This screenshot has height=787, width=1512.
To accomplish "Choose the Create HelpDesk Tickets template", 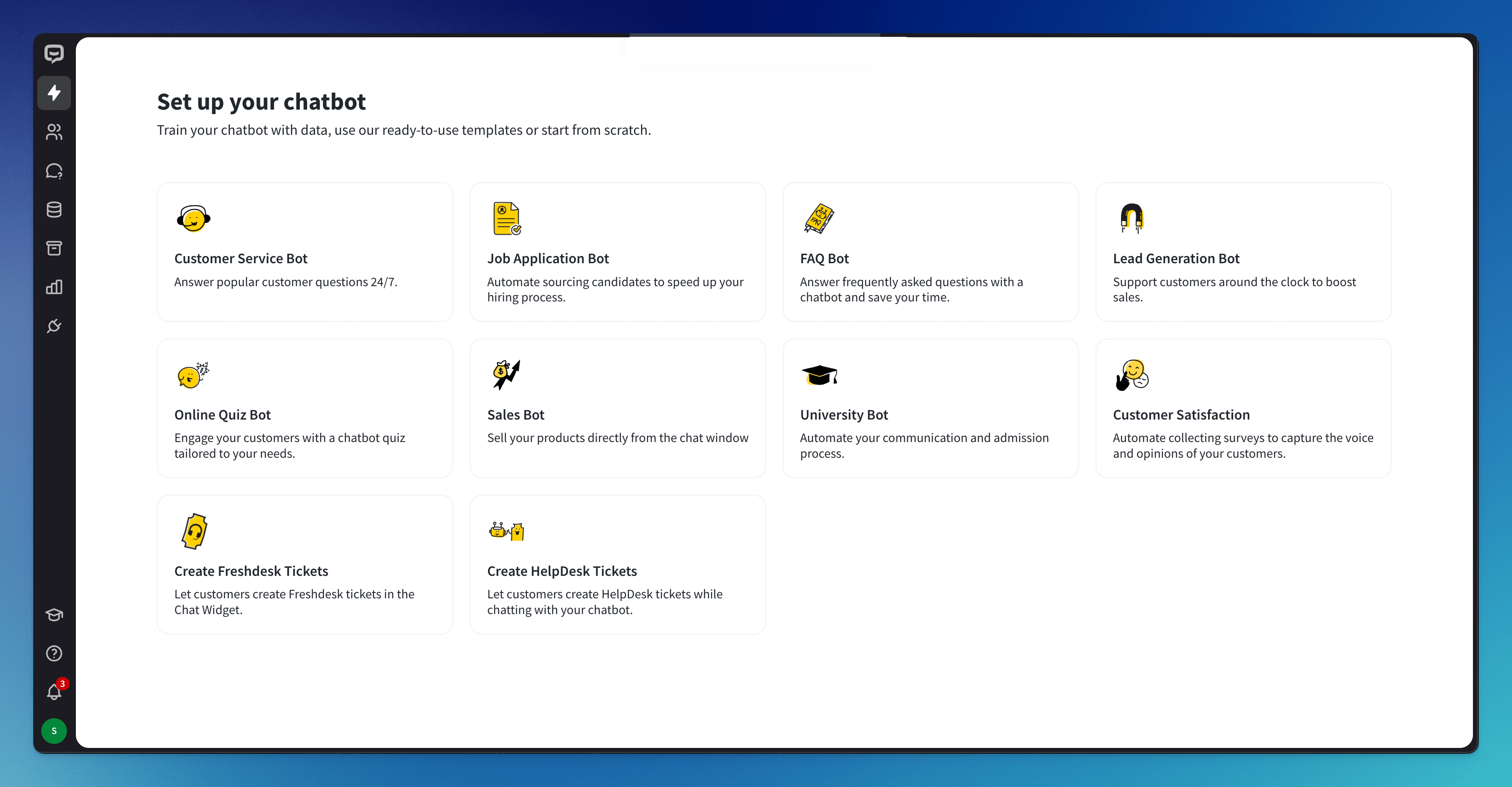I will (617, 564).
